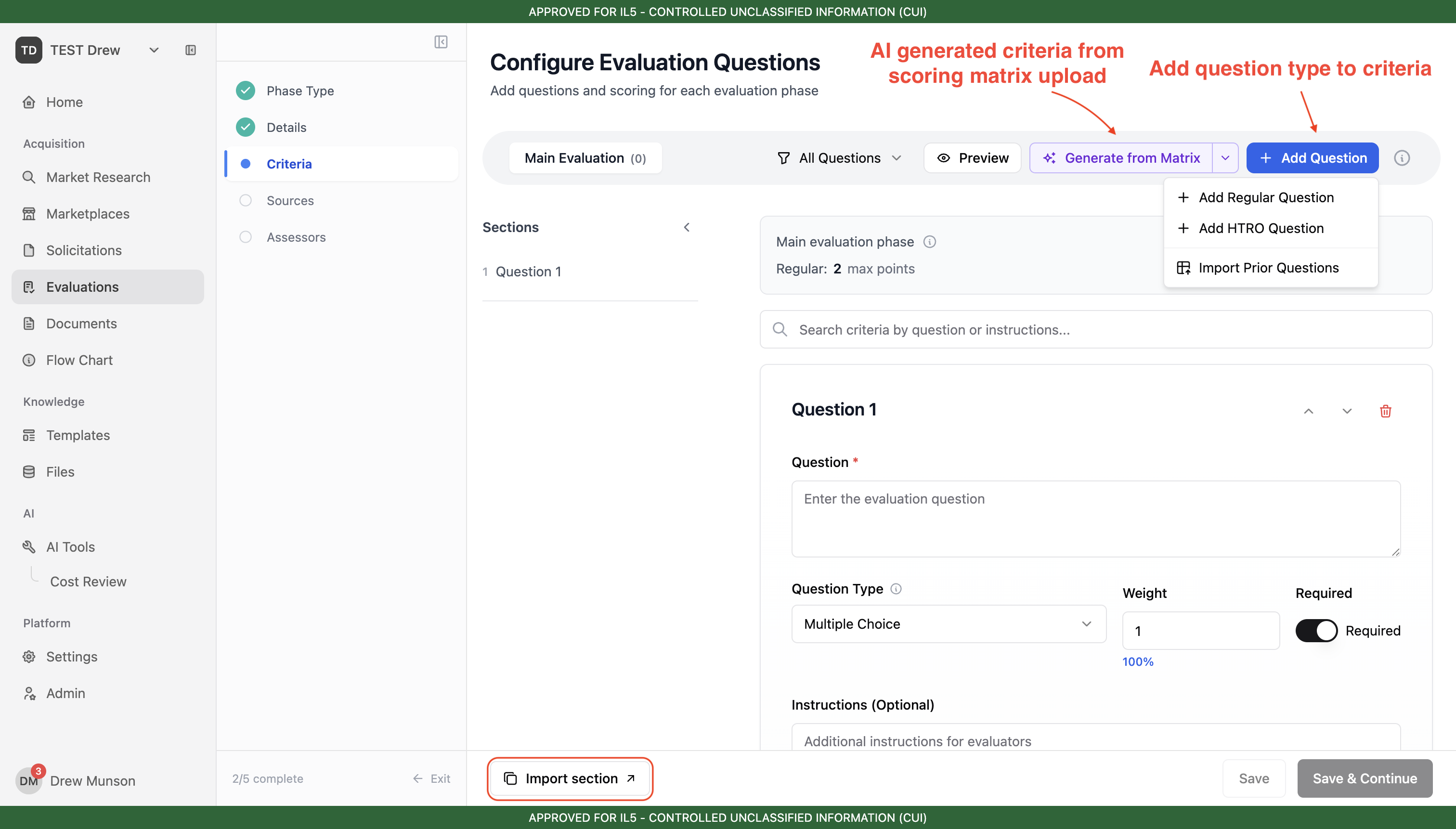Open the All Questions filter dropdown
The image size is (1456, 829).
click(x=839, y=158)
